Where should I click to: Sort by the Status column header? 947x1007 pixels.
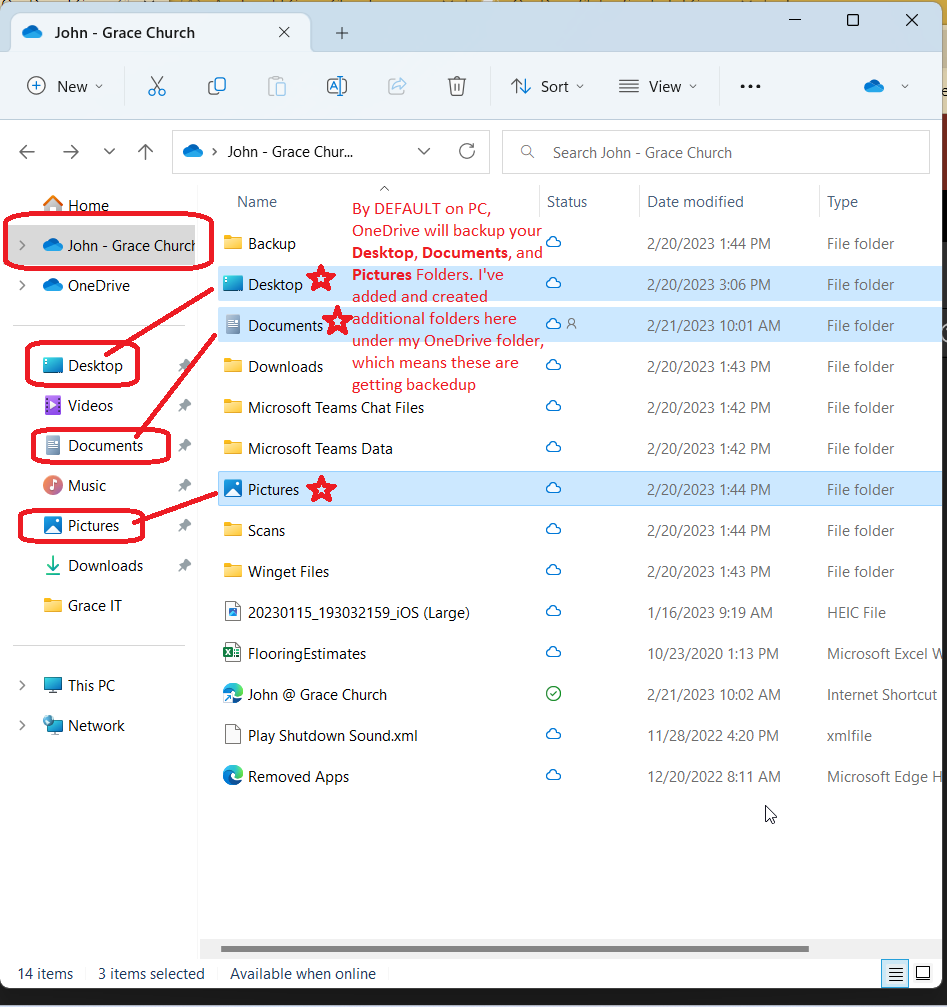[567, 202]
